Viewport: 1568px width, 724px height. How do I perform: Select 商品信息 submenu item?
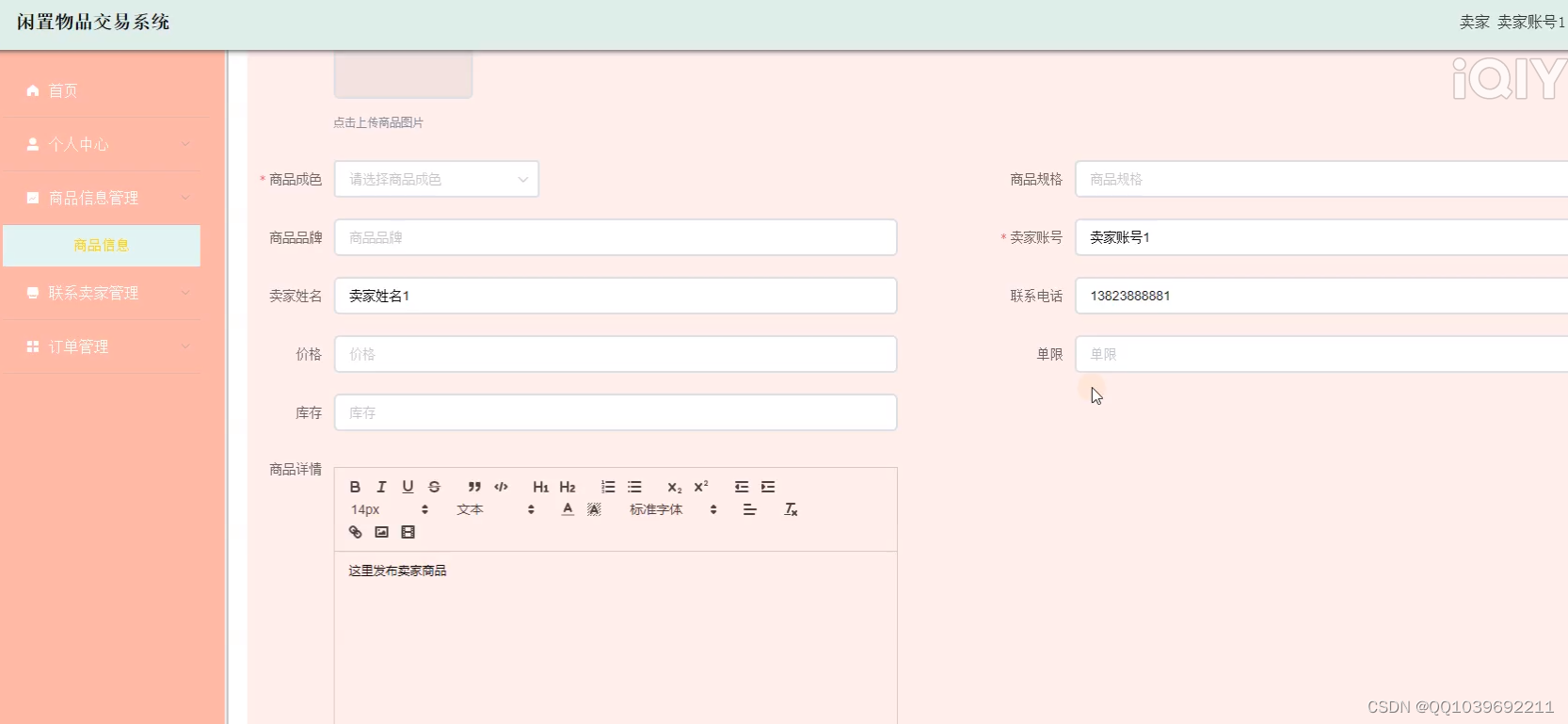click(102, 246)
